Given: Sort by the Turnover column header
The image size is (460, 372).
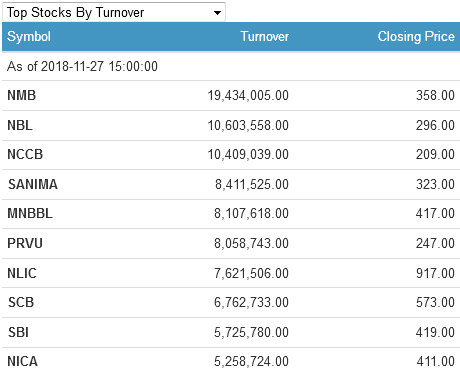Looking at the screenshot, I should tap(265, 36).
